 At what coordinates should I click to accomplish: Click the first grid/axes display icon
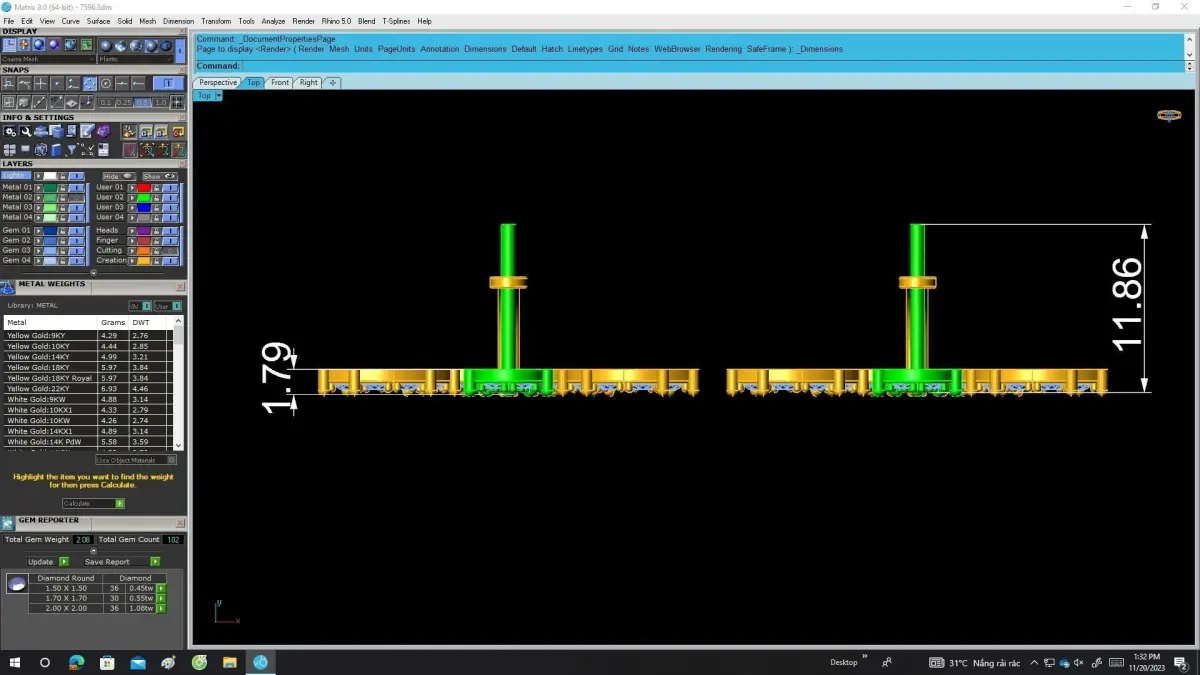(9, 44)
